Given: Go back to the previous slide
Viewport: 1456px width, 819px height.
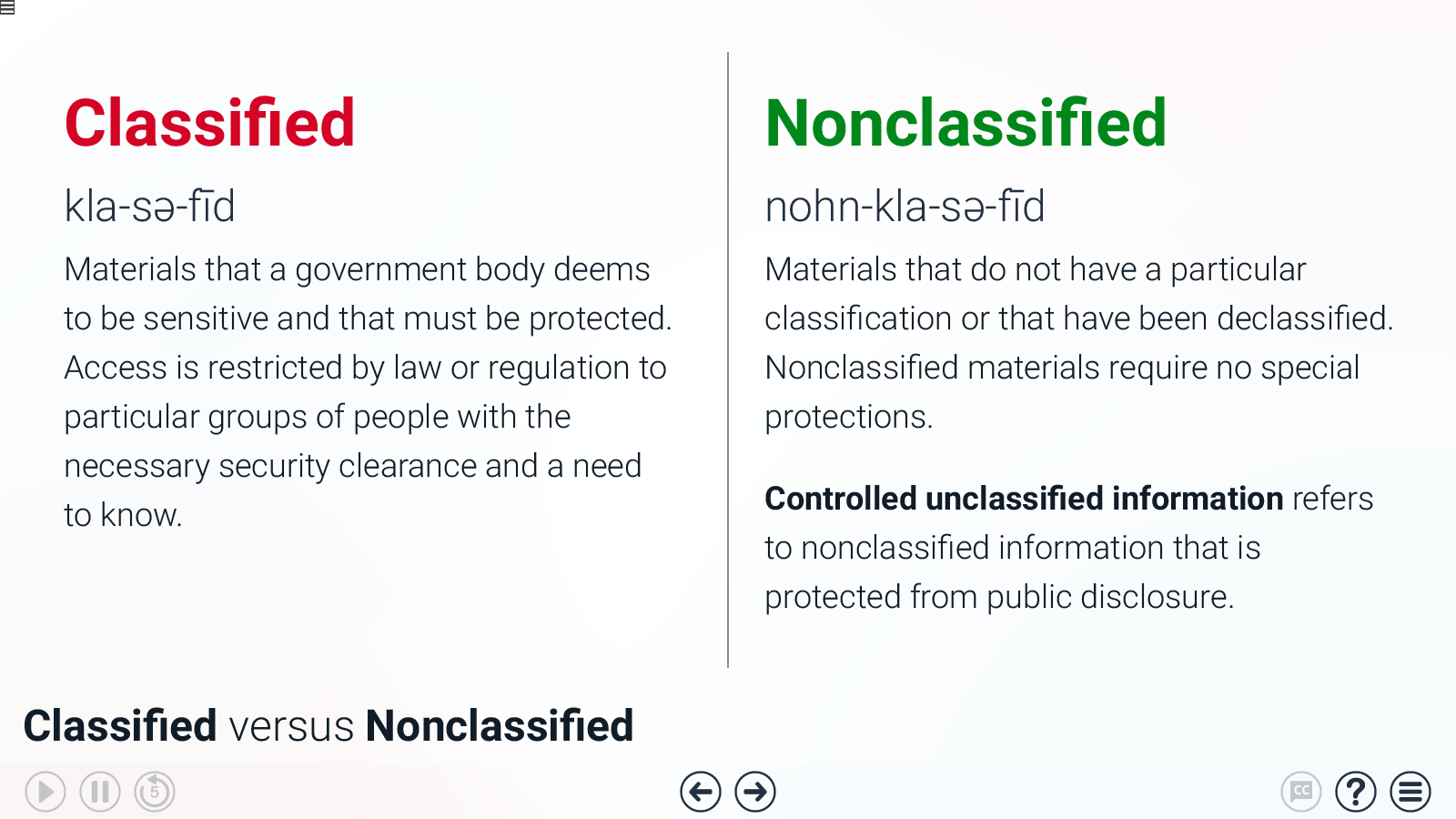Looking at the screenshot, I should pyautogui.click(x=700, y=791).
